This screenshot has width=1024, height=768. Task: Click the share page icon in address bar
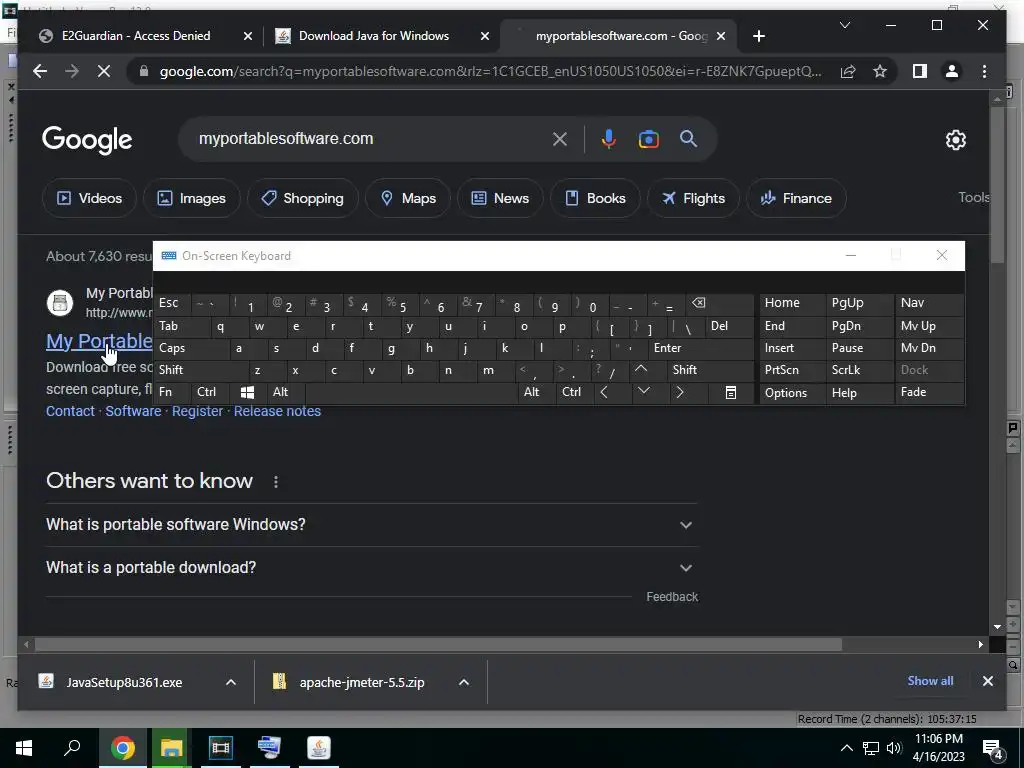(848, 71)
